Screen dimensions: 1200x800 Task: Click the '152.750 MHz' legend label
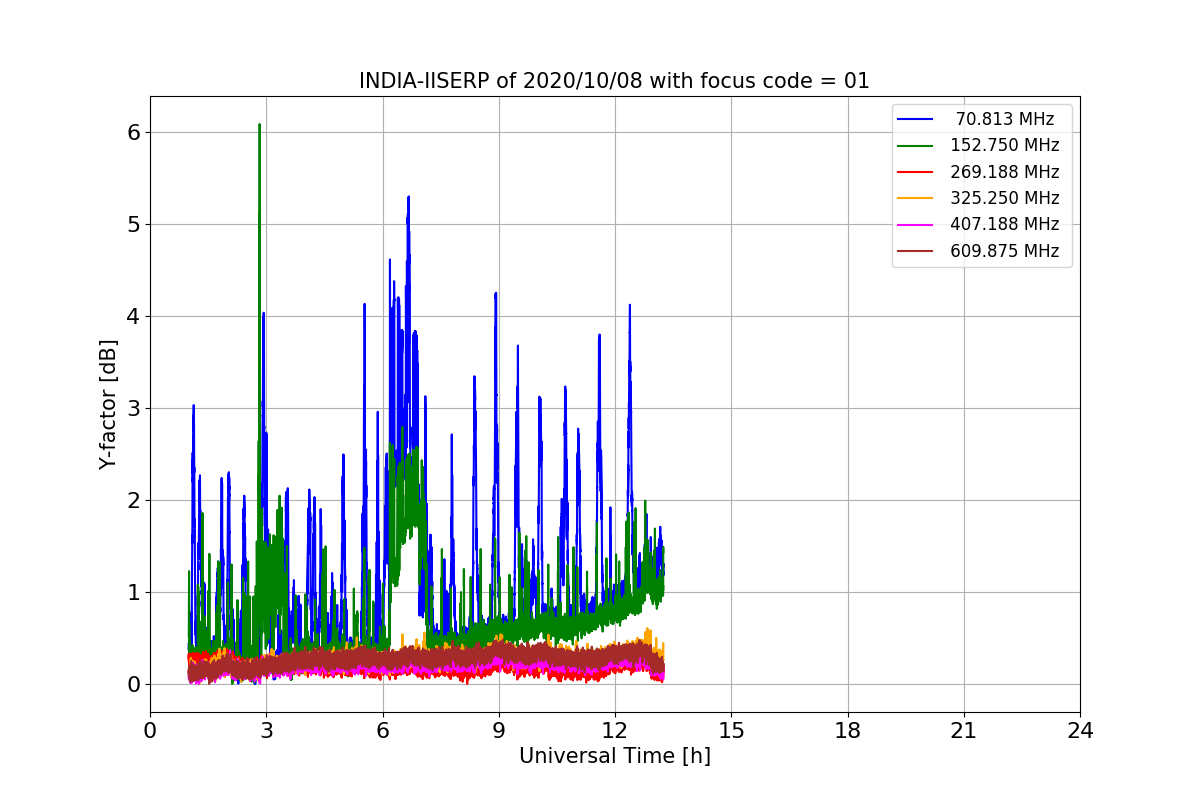pyautogui.click(x=1005, y=145)
